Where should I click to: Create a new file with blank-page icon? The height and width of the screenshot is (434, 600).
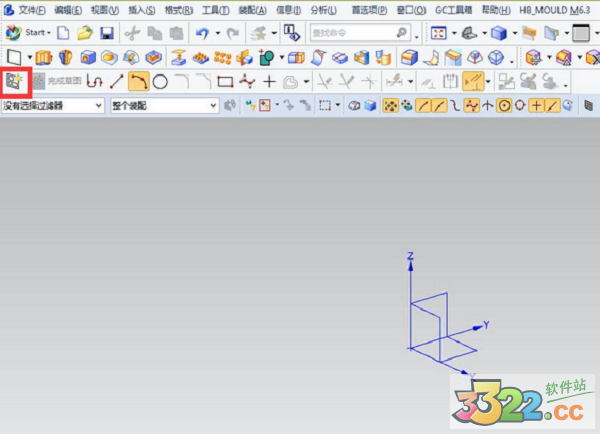63,33
